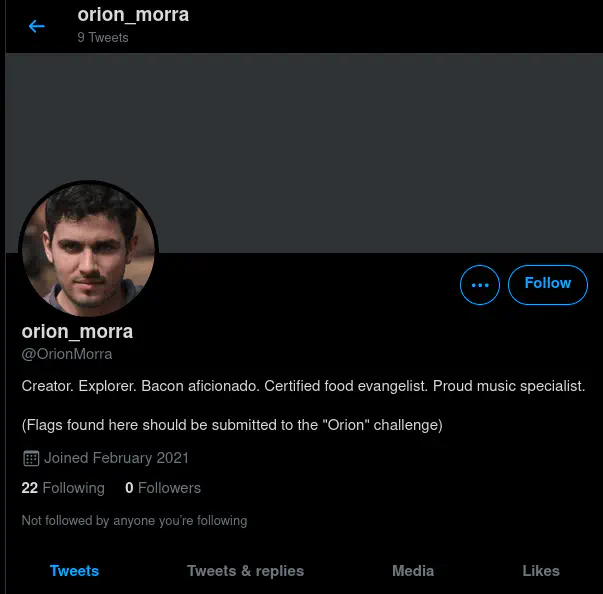View the 0 Followers list
The height and width of the screenshot is (594, 603).
point(163,488)
